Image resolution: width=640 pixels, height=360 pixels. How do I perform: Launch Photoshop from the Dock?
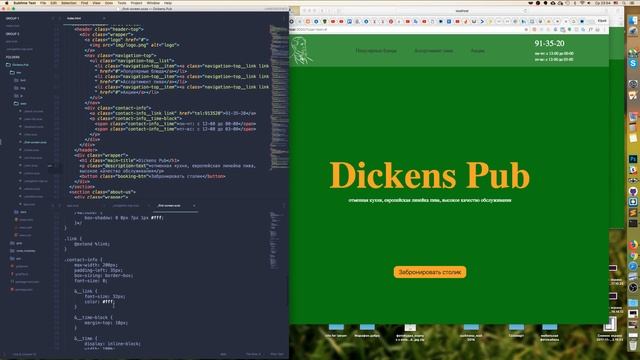[633, 159]
